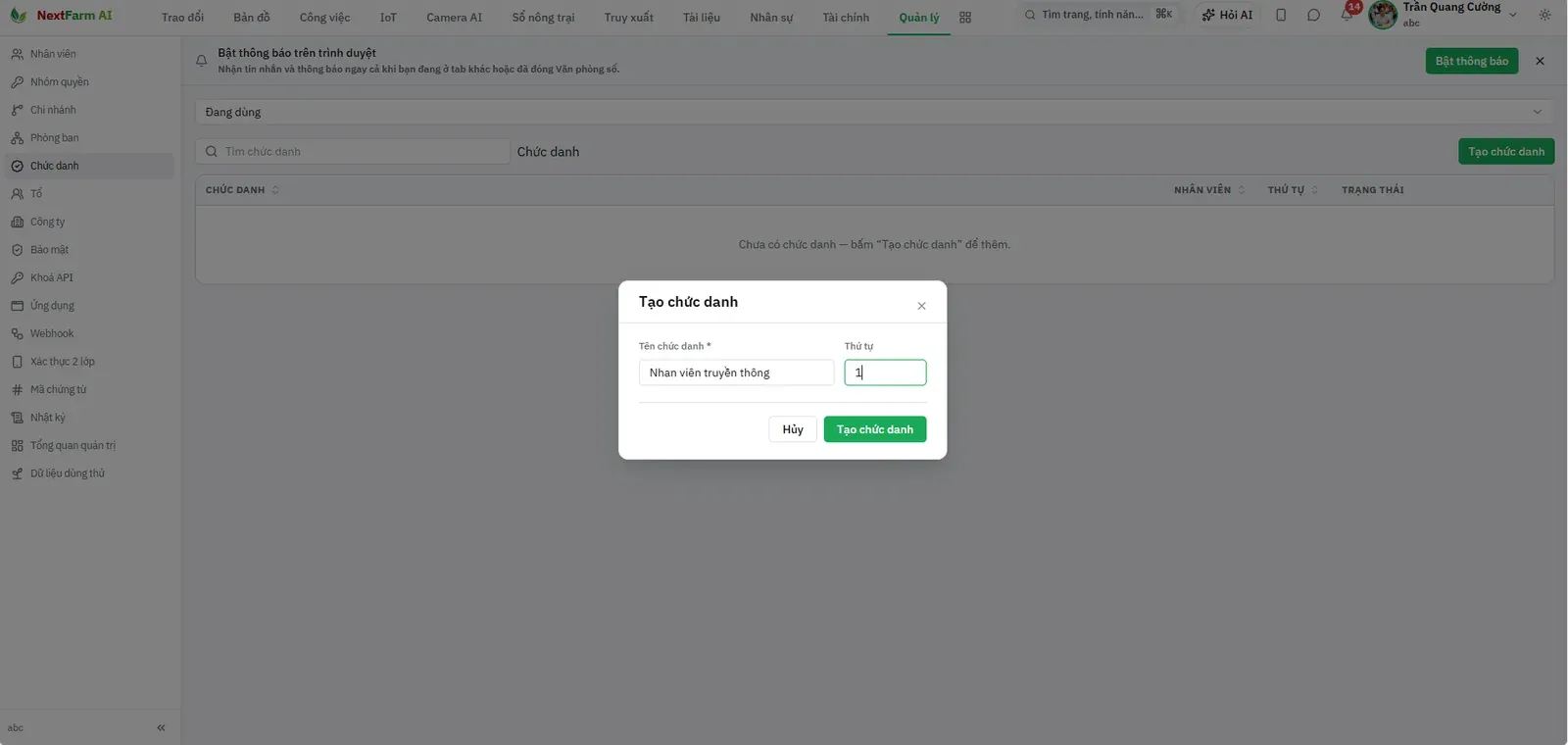
Task: Sort by CHỨC DANH column
Action: coord(242,190)
